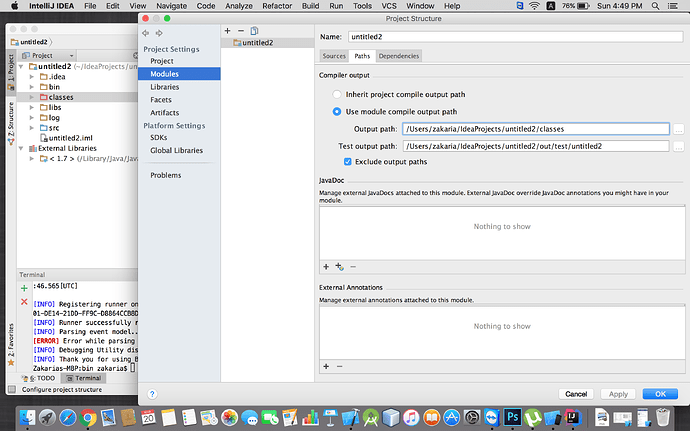Collapse the untitled2 project root
The image size is (690, 431).
click(x=21, y=66)
